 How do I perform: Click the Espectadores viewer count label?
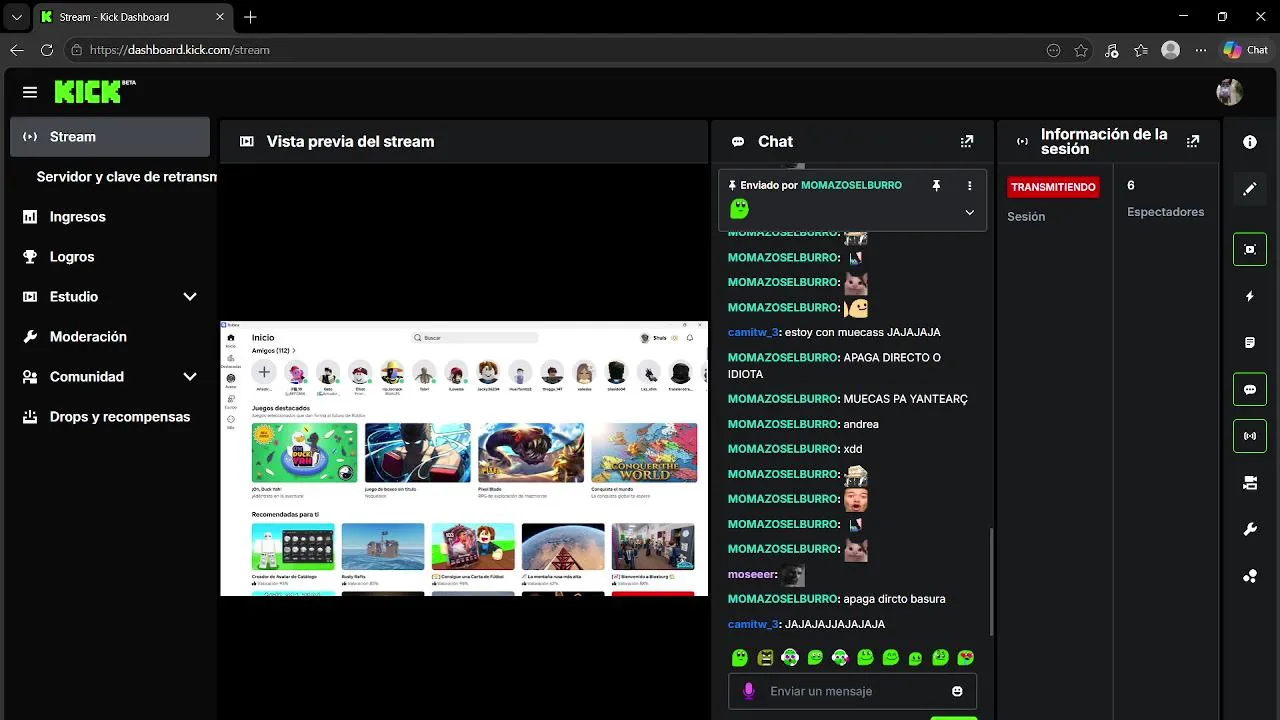pyautogui.click(x=1166, y=212)
